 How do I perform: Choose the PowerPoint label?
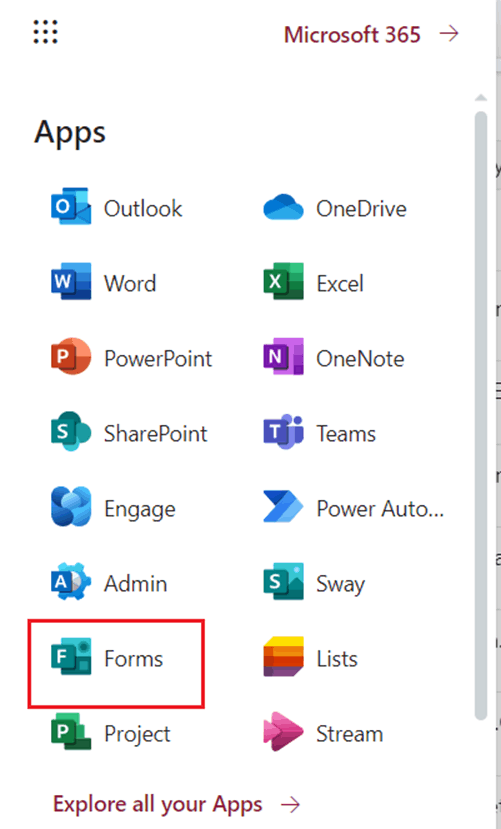[x=157, y=358]
